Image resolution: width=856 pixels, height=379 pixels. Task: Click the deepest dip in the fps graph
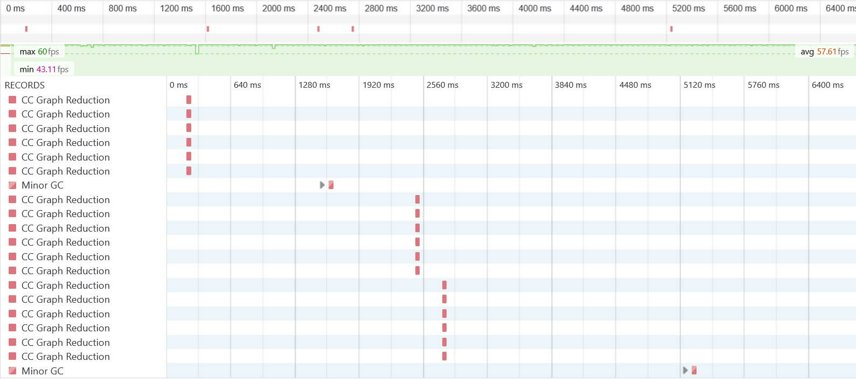click(198, 50)
